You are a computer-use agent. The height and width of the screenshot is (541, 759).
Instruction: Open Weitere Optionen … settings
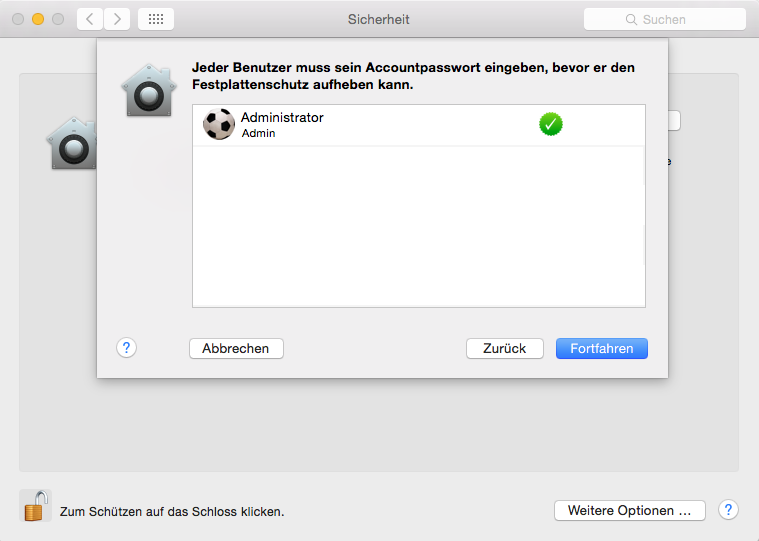(x=629, y=510)
